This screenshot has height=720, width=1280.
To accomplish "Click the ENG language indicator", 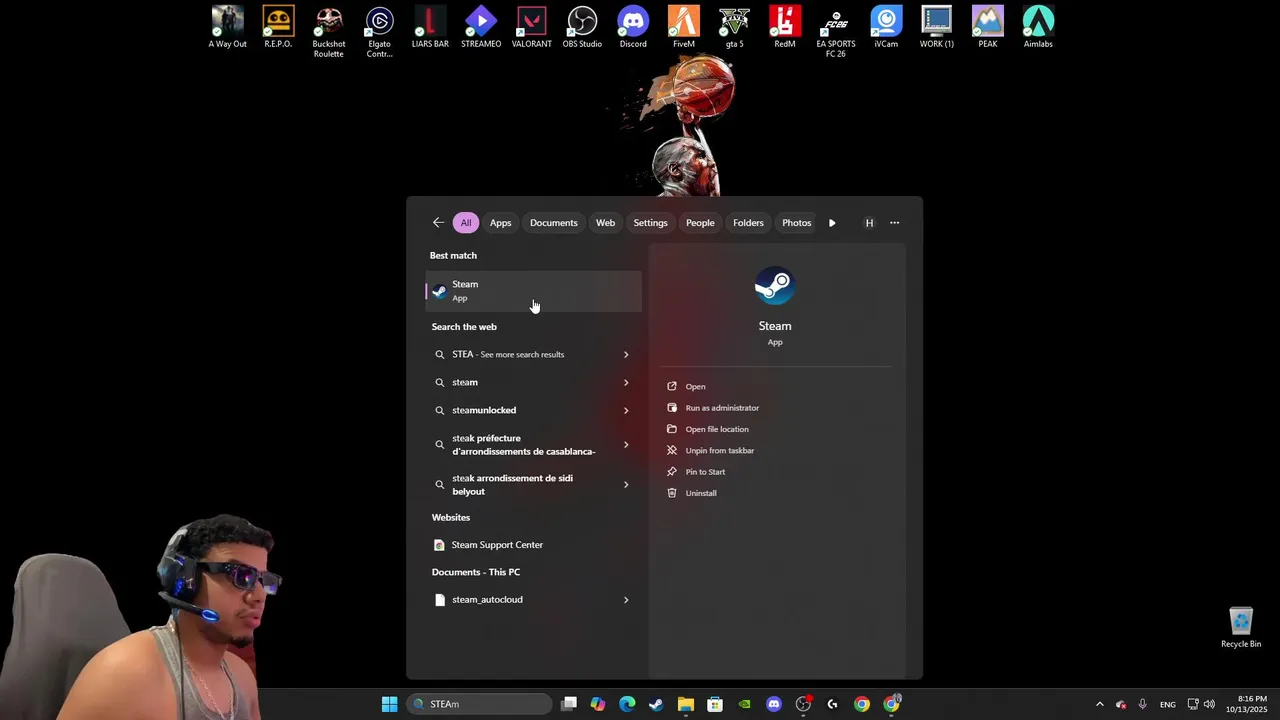I will [1168, 705].
